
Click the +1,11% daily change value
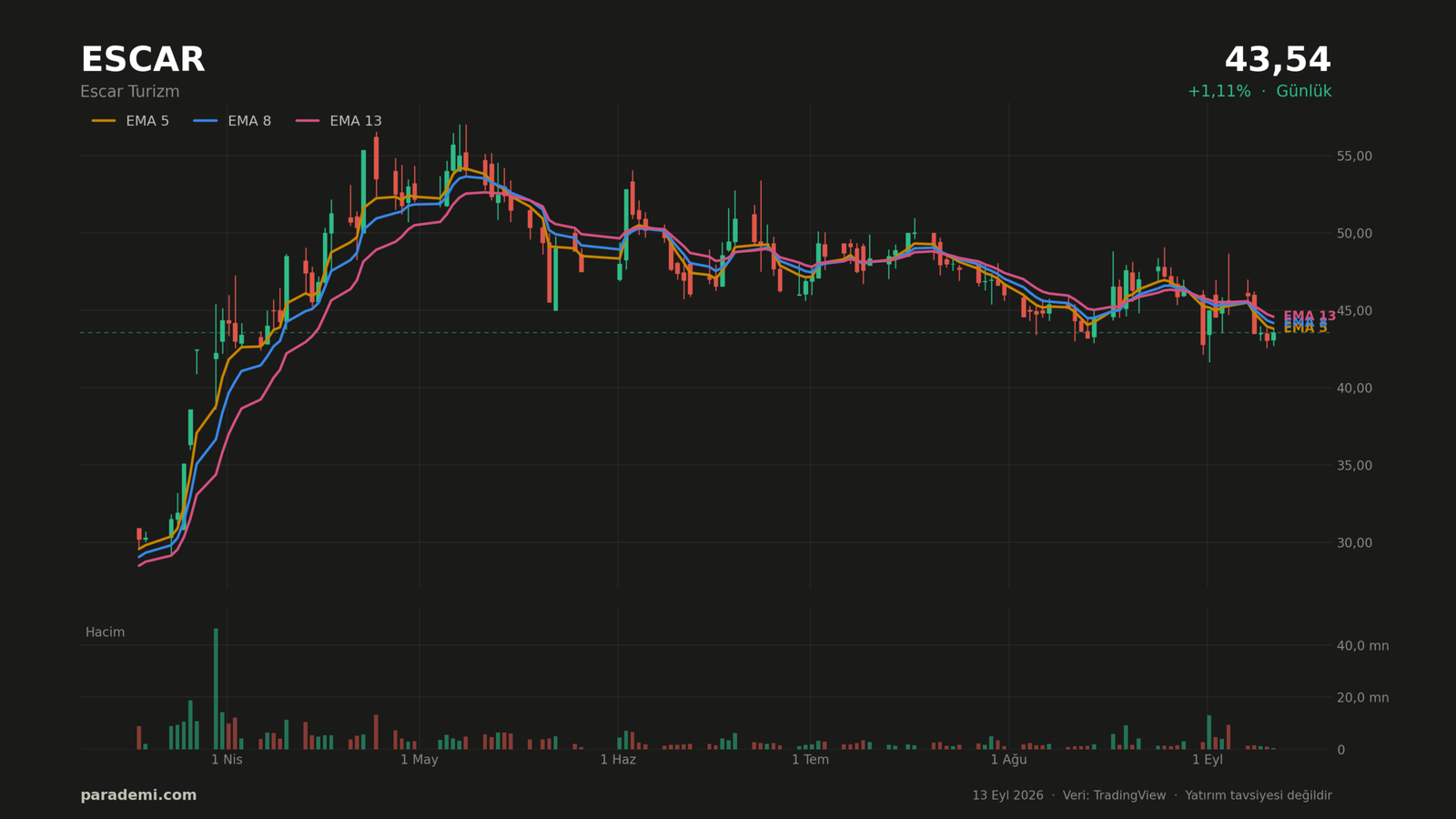tap(1219, 92)
